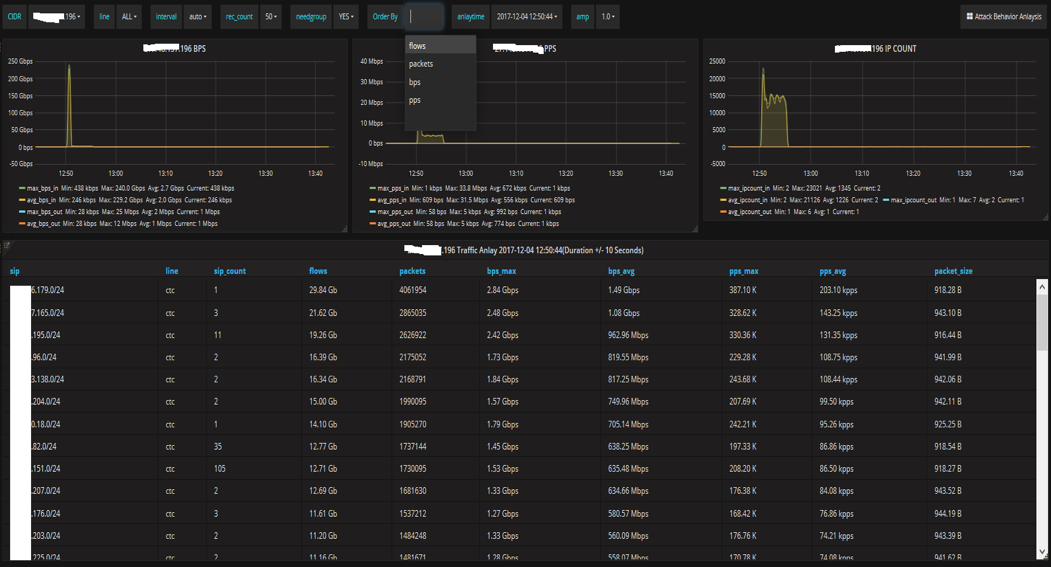Toggle the max_pps_out series in legend
Image resolution: width=1051 pixels, height=567 pixels.
point(393,212)
